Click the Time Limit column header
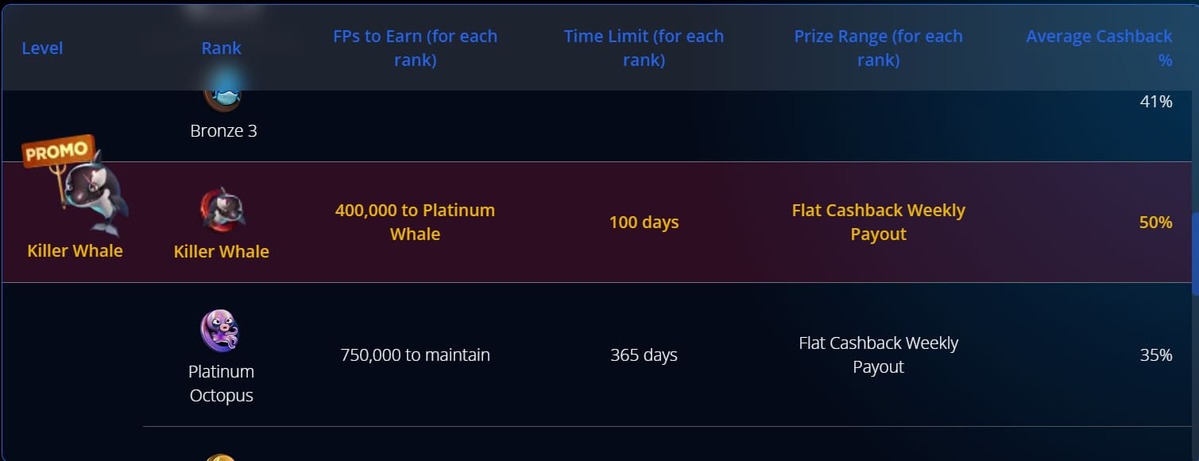1199x461 pixels. [x=643, y=48]
